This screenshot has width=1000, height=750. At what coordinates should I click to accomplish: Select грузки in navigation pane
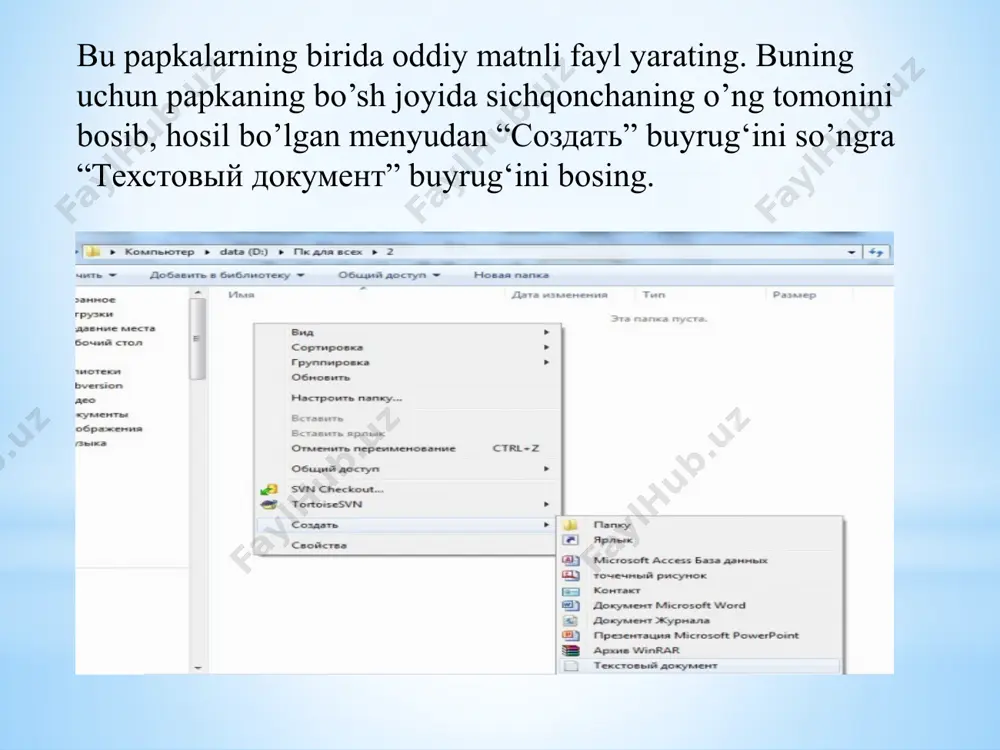click(94, 314)
